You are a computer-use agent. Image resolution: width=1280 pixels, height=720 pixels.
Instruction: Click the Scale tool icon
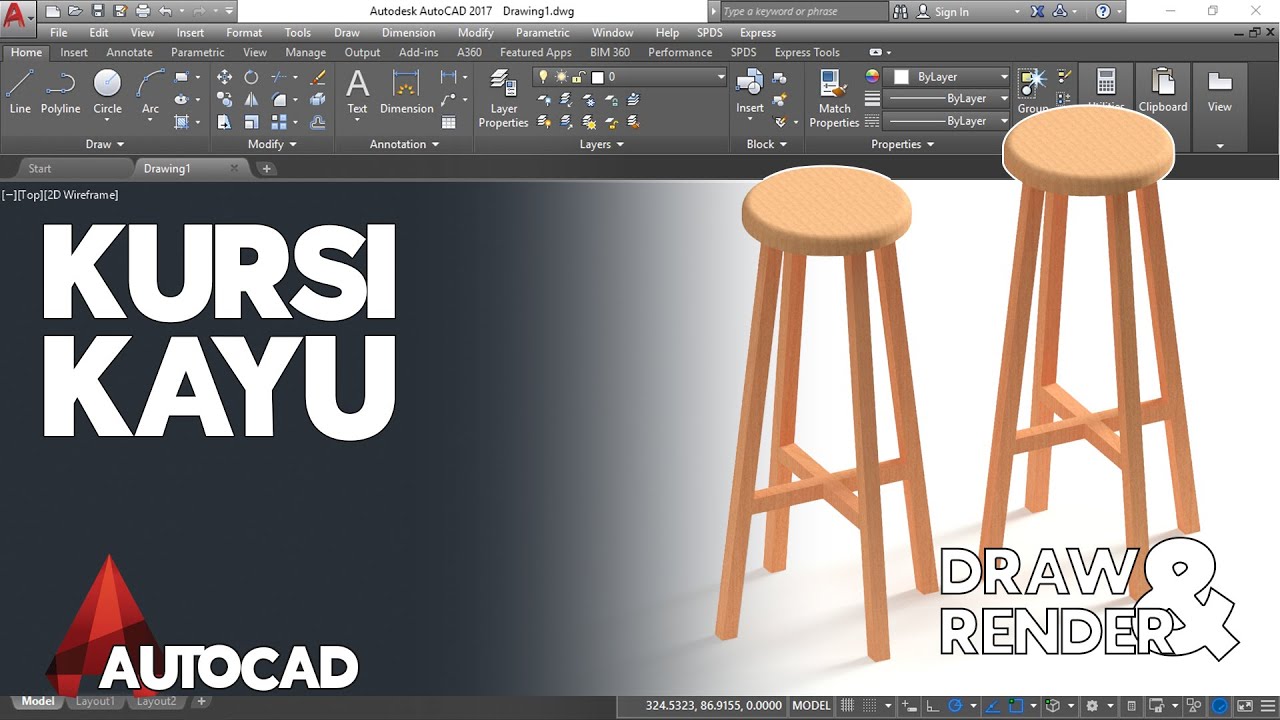click(x=251, y=122)
